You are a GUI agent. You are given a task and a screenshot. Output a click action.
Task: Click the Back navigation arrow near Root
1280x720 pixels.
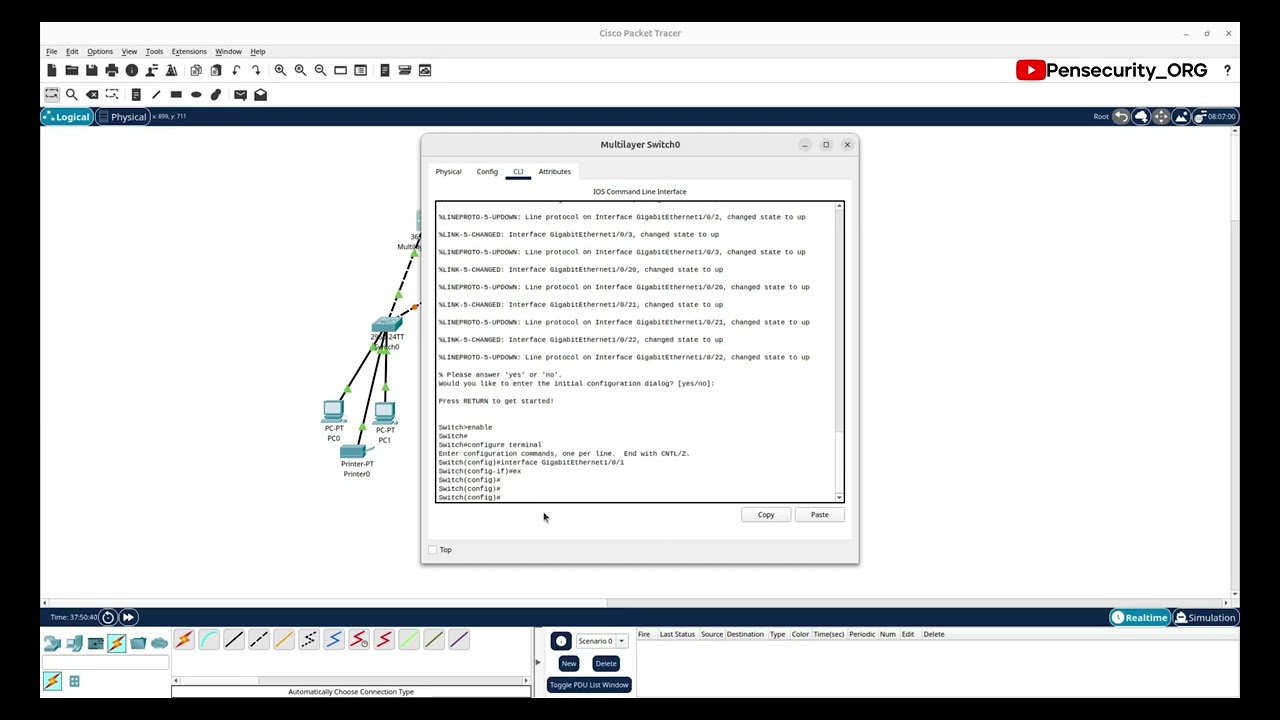(1121, 117)
